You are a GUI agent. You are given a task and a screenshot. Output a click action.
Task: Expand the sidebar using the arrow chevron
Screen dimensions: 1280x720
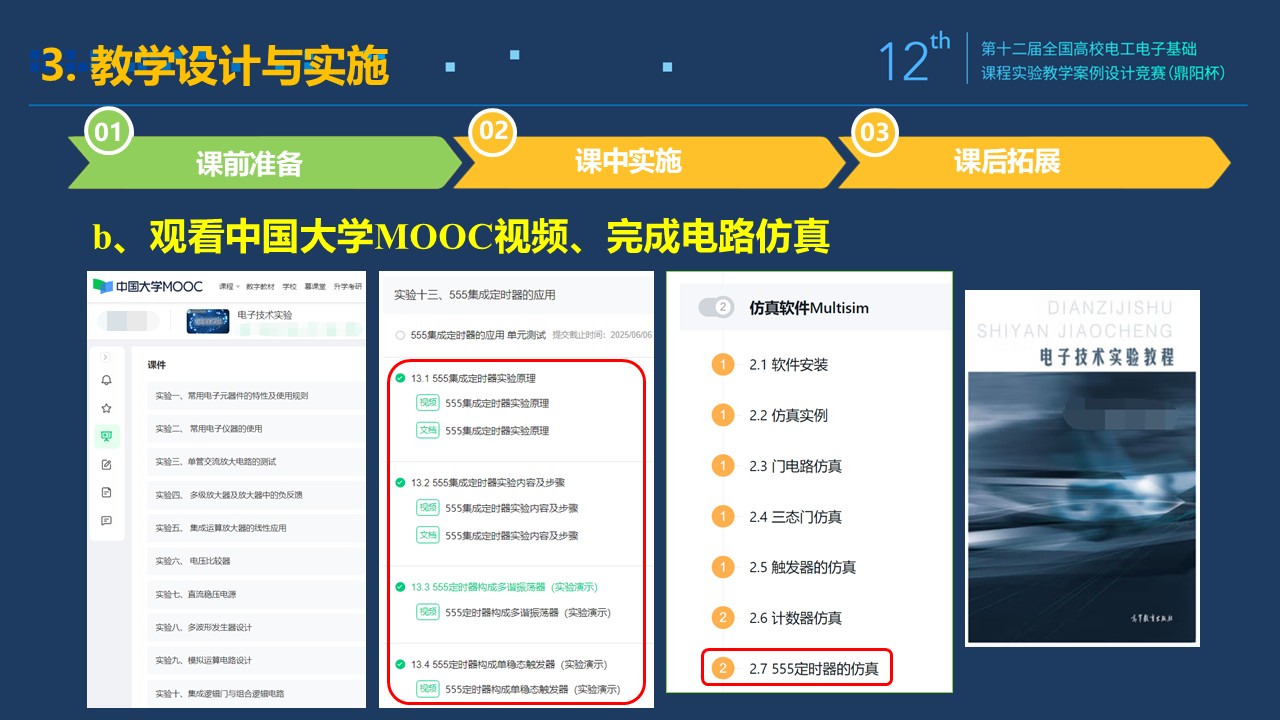(x=106, y=357)
